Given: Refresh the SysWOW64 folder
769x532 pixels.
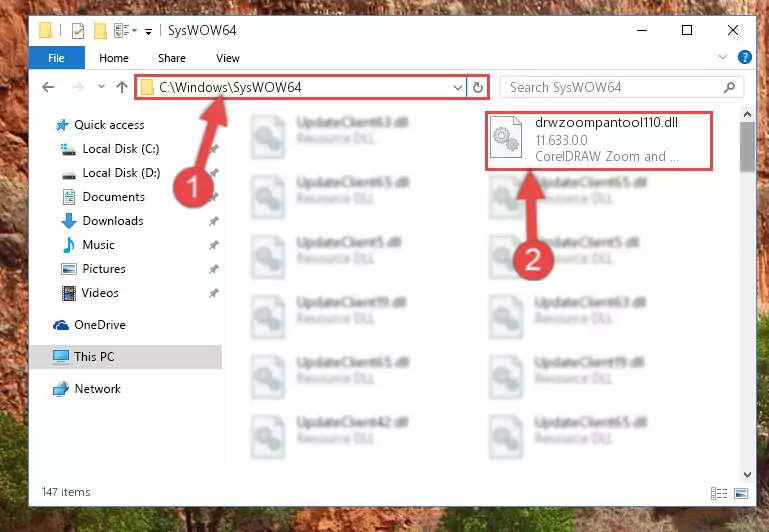Looking at the screenshot, I should pos(478,88).
